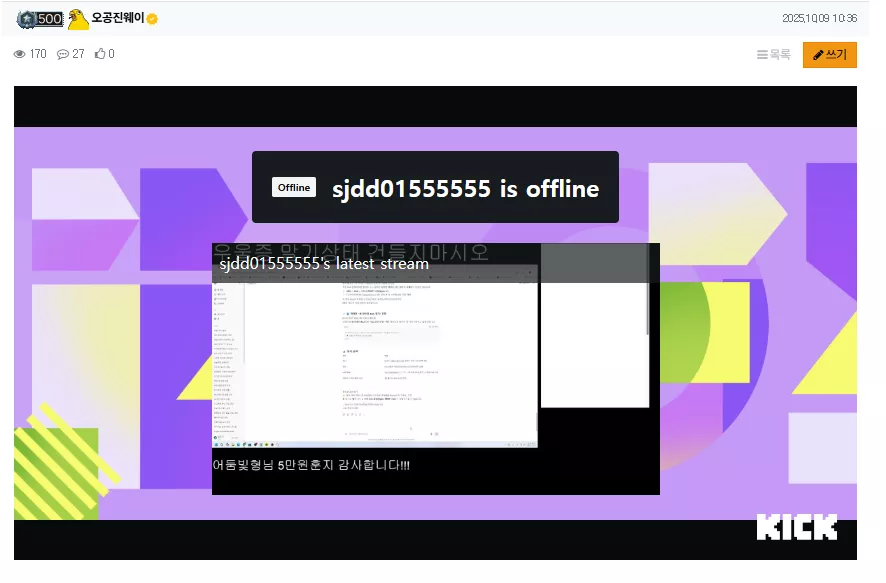Click "sjdd01555555's latest stream" caption
This screenshot has width=886, height=583.
point(324,264)
